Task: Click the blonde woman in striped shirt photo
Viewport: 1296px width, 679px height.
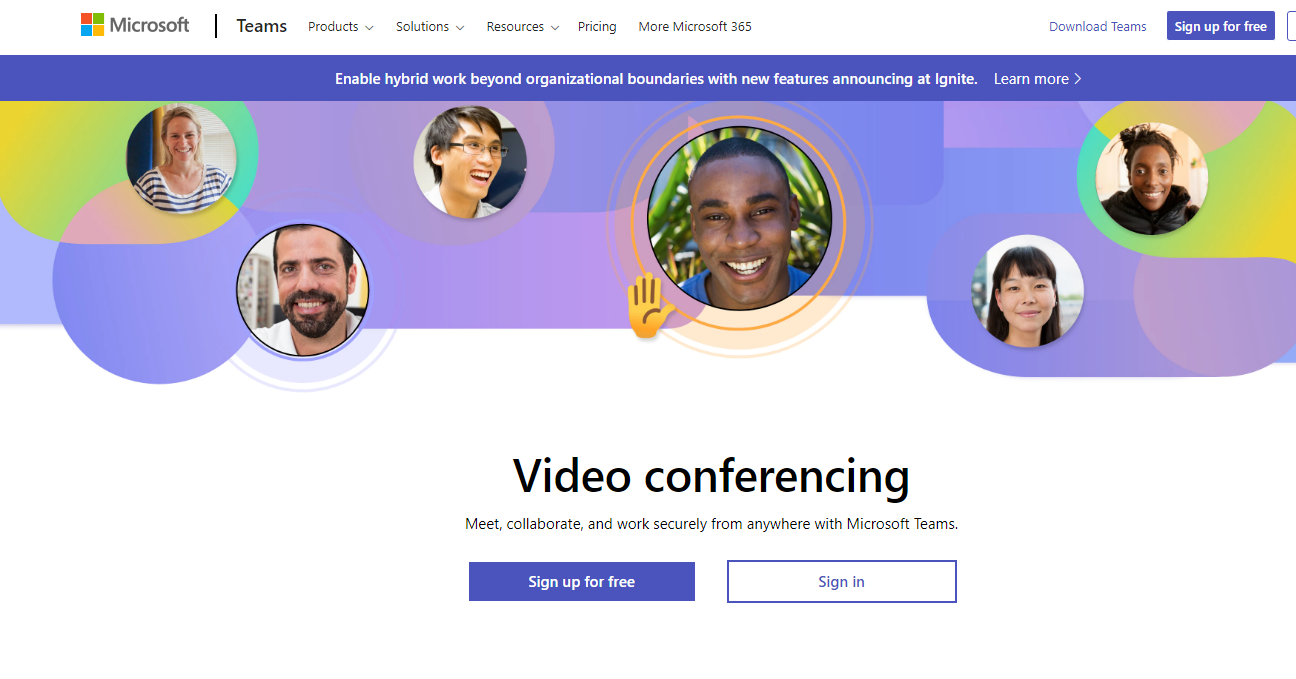Action: [x=181, y=158]
